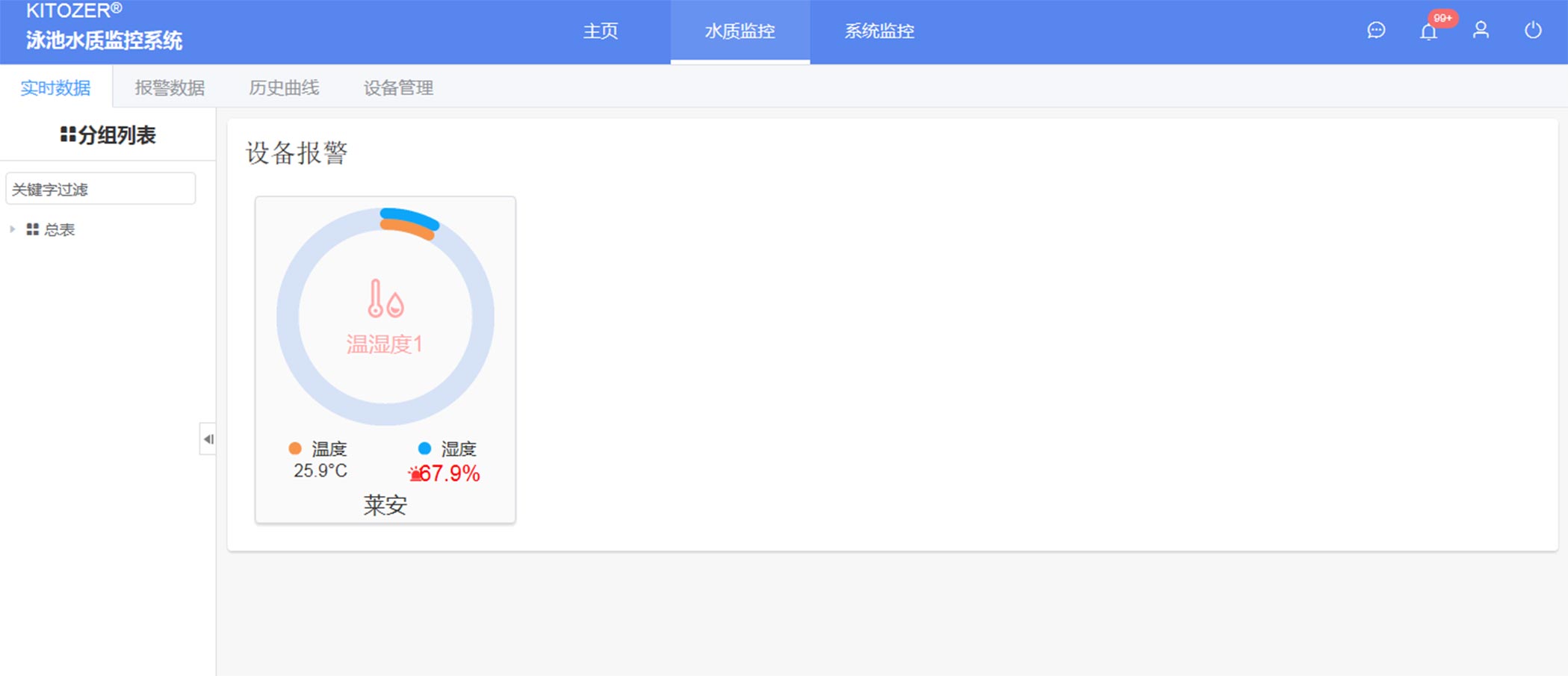Click the red humidity alarm icon
This screenshot has width=1568, height=676.
click(x=415, y=474)
